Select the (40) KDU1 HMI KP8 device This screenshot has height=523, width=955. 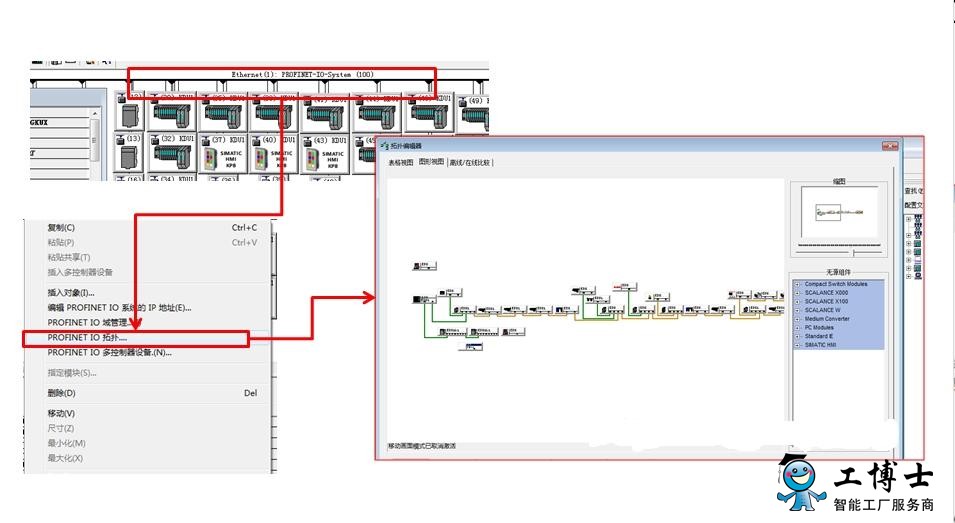273,153
